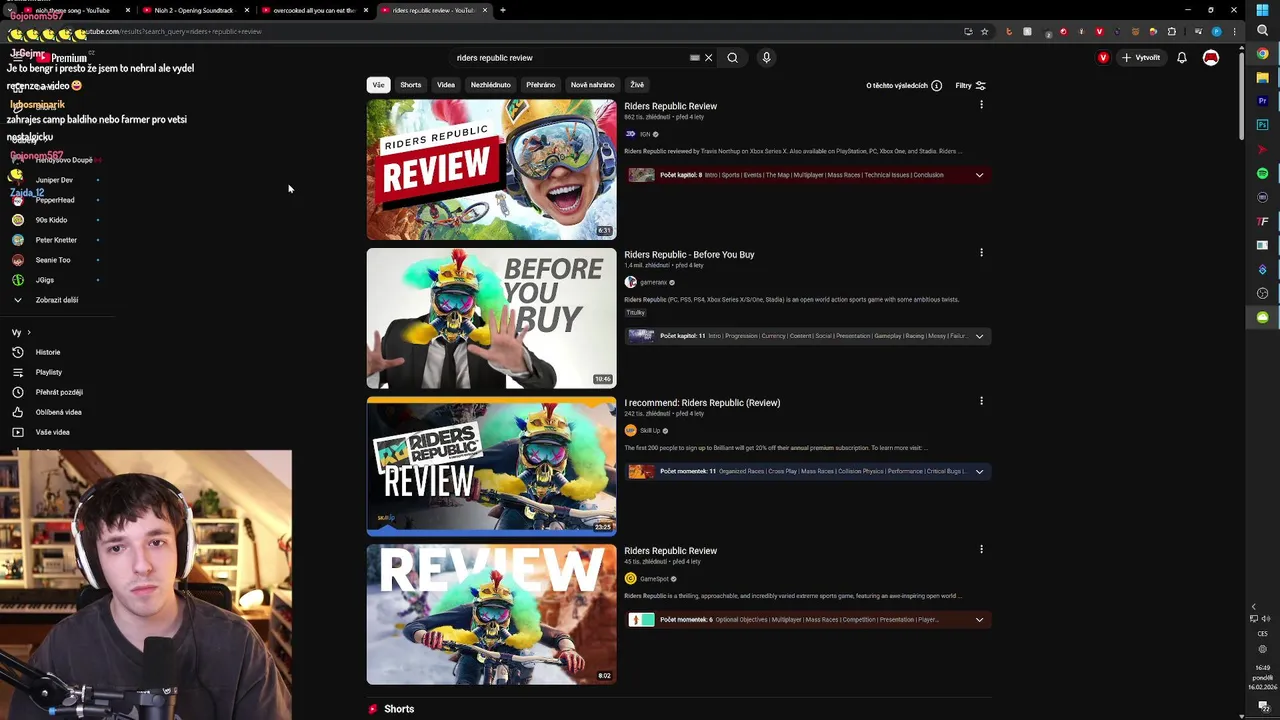Open the on-screen keyboard icon in search box
Viewport: 1280px width, 720px height.
(x=695, y=58)
